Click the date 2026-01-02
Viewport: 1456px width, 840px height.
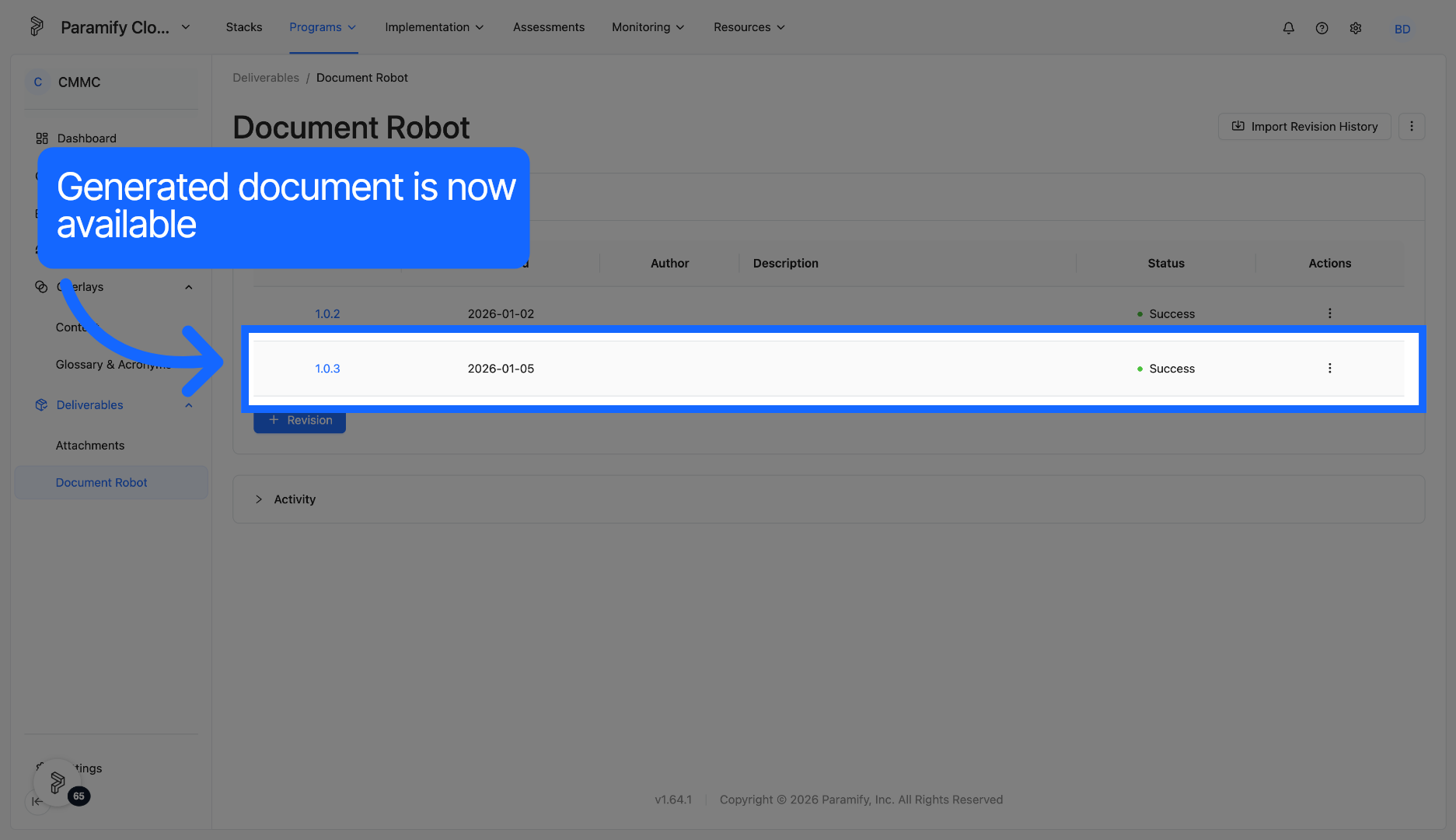(x=501, y=314)
